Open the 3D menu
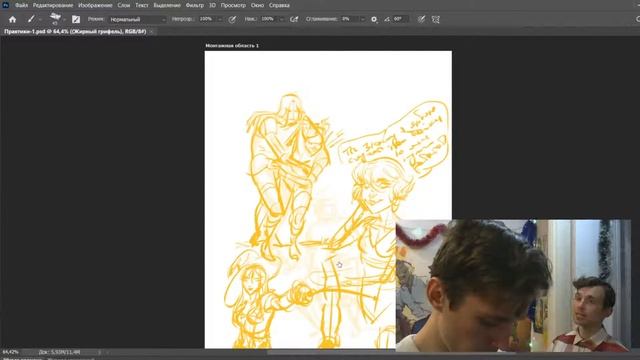 (212, 5)
